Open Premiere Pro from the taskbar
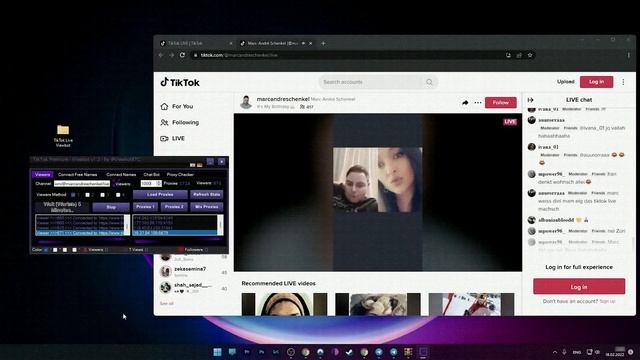The image size is (640, 360). 247,351
